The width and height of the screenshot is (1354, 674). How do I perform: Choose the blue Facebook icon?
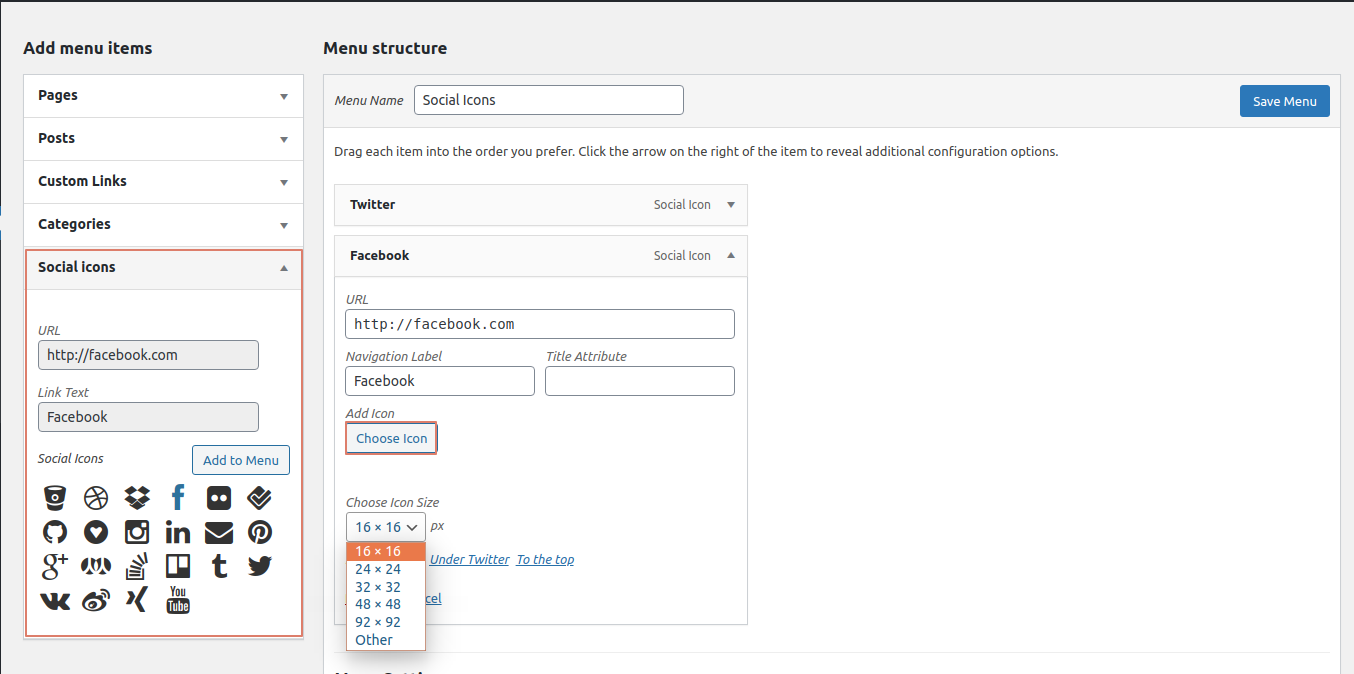point(178,498)
